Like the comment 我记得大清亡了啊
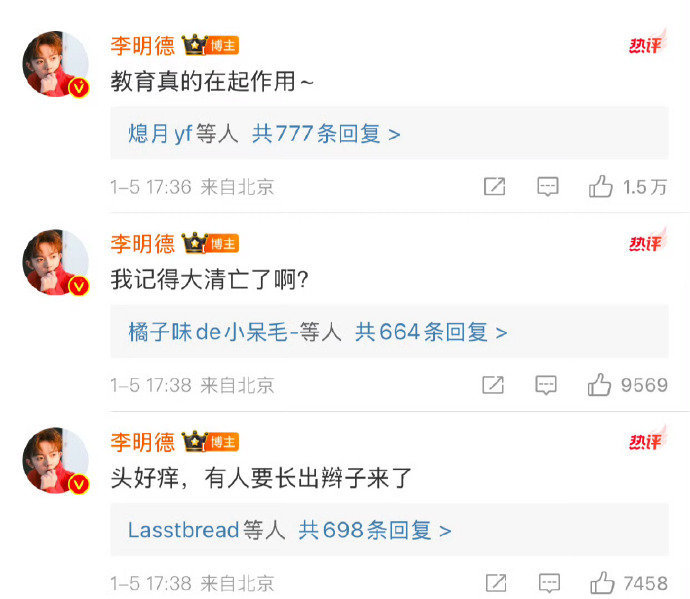The height and width of the screenshot is (599, 690). click(x=599, y=385)
